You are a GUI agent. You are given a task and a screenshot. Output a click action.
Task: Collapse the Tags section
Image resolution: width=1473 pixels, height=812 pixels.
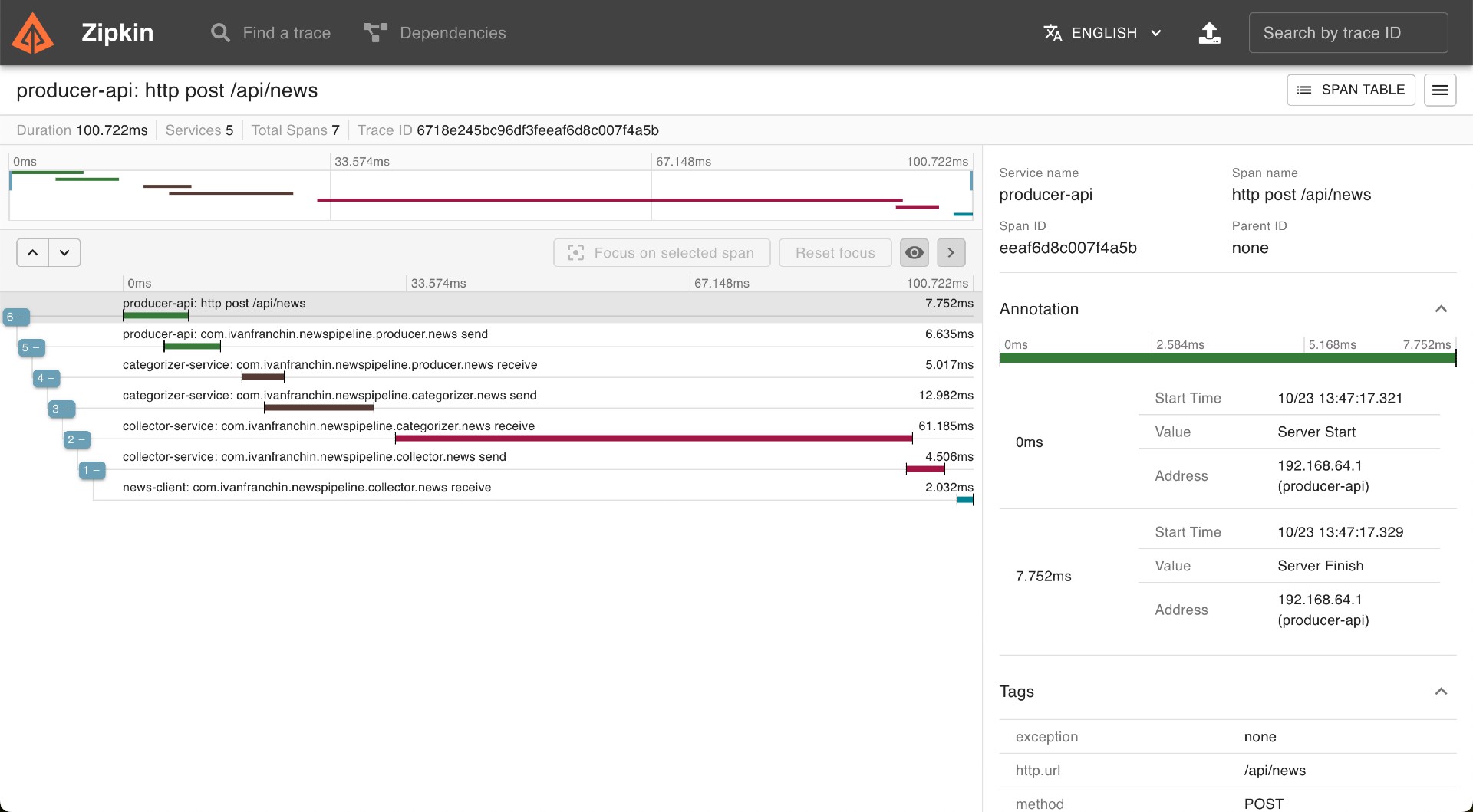pyautogui.click(x=1441, y=692)
